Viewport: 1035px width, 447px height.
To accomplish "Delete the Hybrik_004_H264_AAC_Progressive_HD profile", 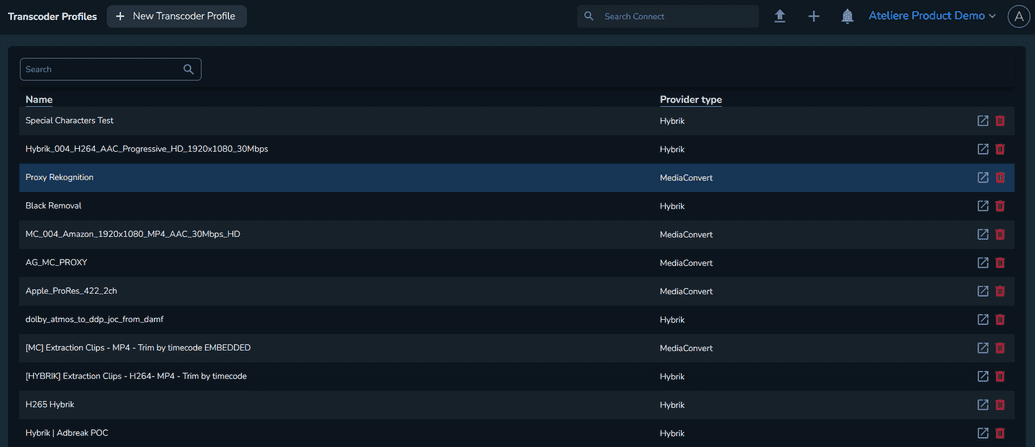I will pos(1000,149).
